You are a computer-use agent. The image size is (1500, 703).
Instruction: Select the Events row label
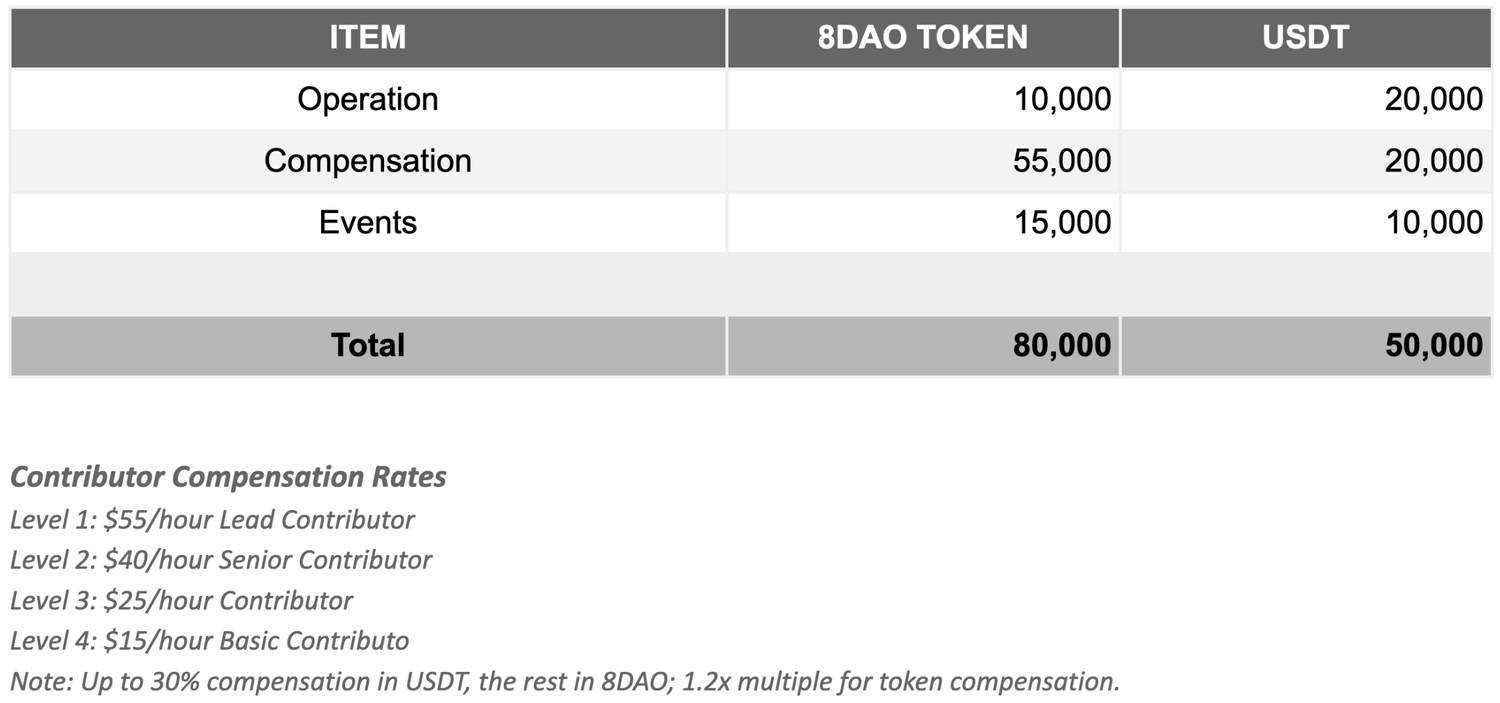[368, 222]
